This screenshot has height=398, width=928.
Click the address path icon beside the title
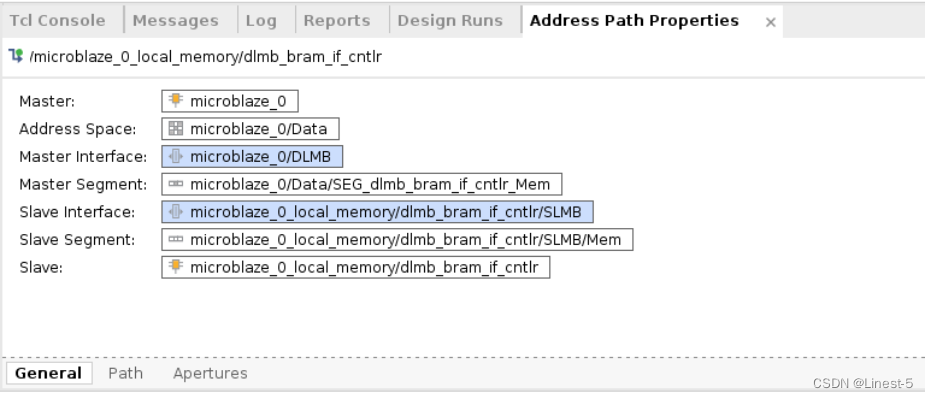point(16,56)
